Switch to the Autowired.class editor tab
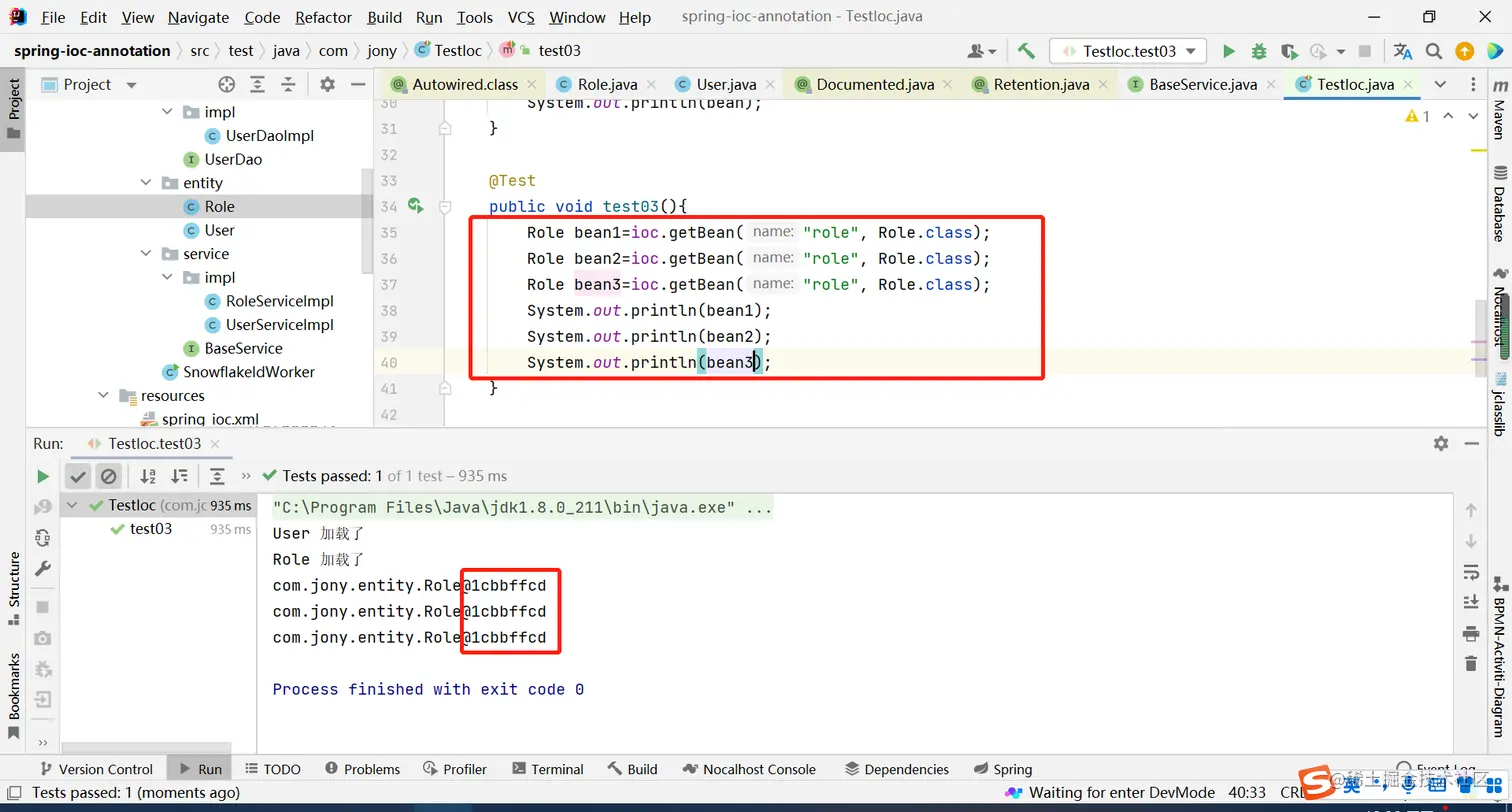Screen dimensions: 1512x812 464,84
